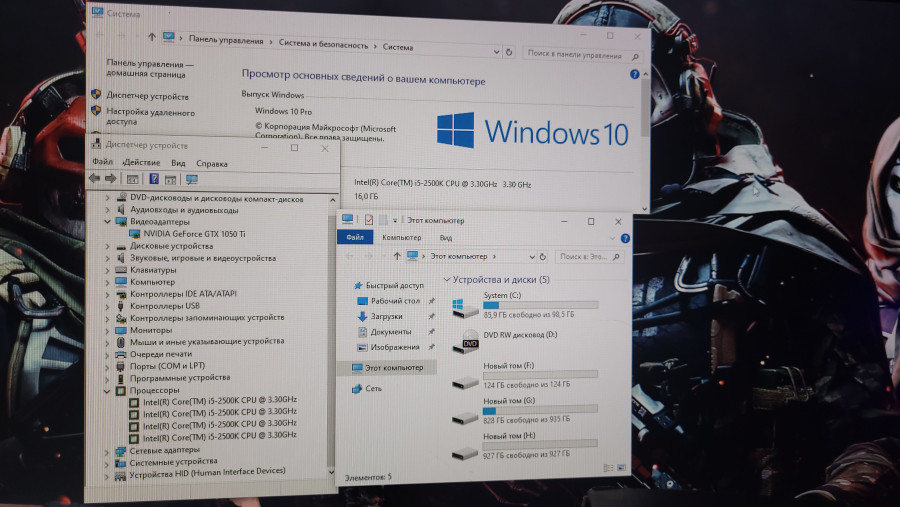Select Загрузки in Explorer sidebar
This screenshot has height=507, width=900.
tap(380, 316)
